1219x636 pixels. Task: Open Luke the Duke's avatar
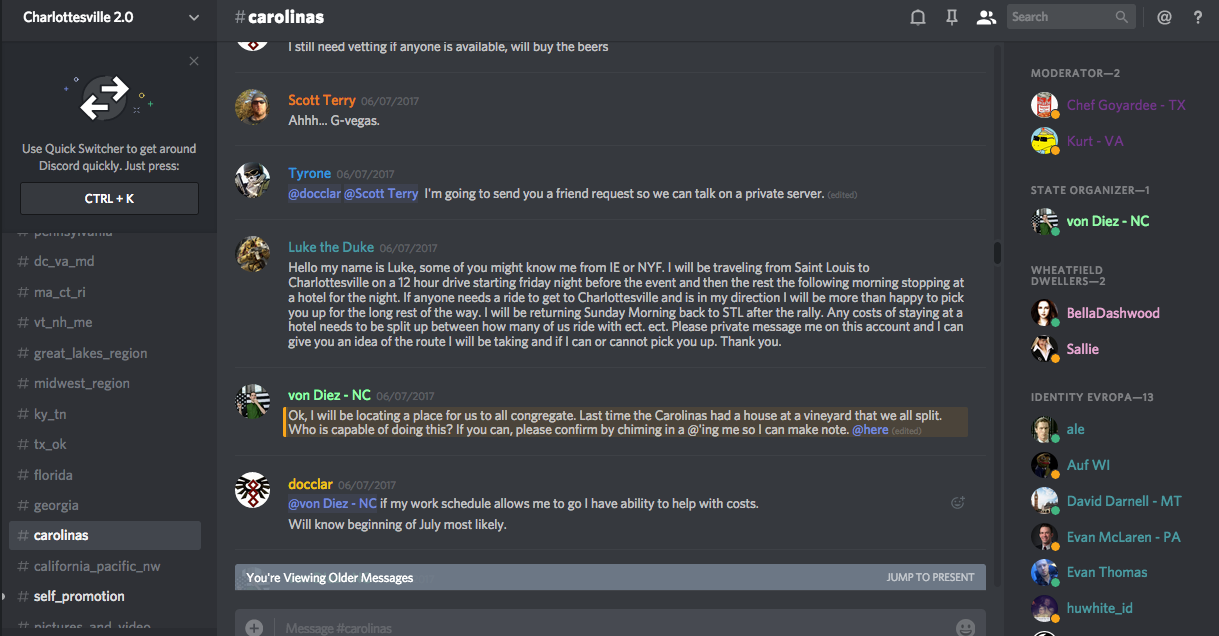click(252, 255)
